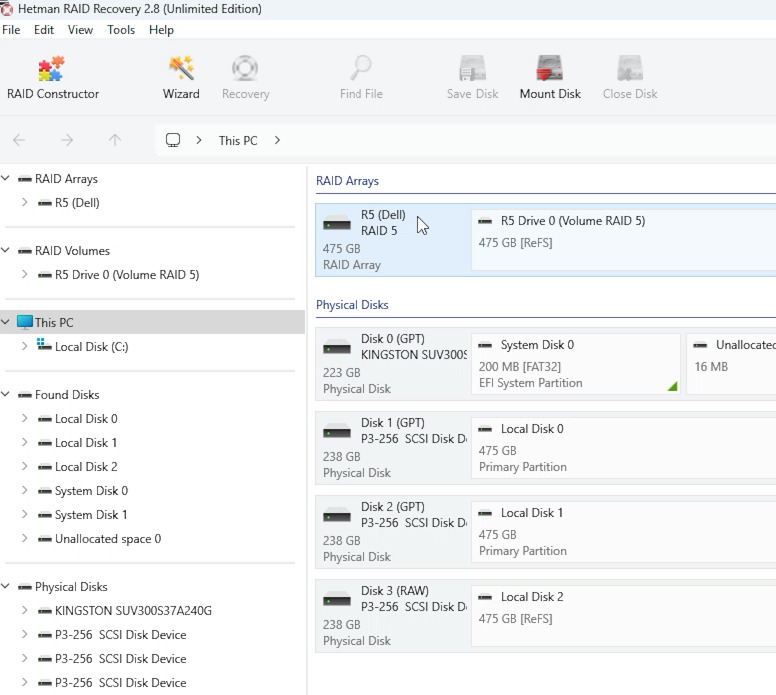The image size is (776, 695).
Task: Select Local Disk 1 in Found Disks
Action: 86,443
